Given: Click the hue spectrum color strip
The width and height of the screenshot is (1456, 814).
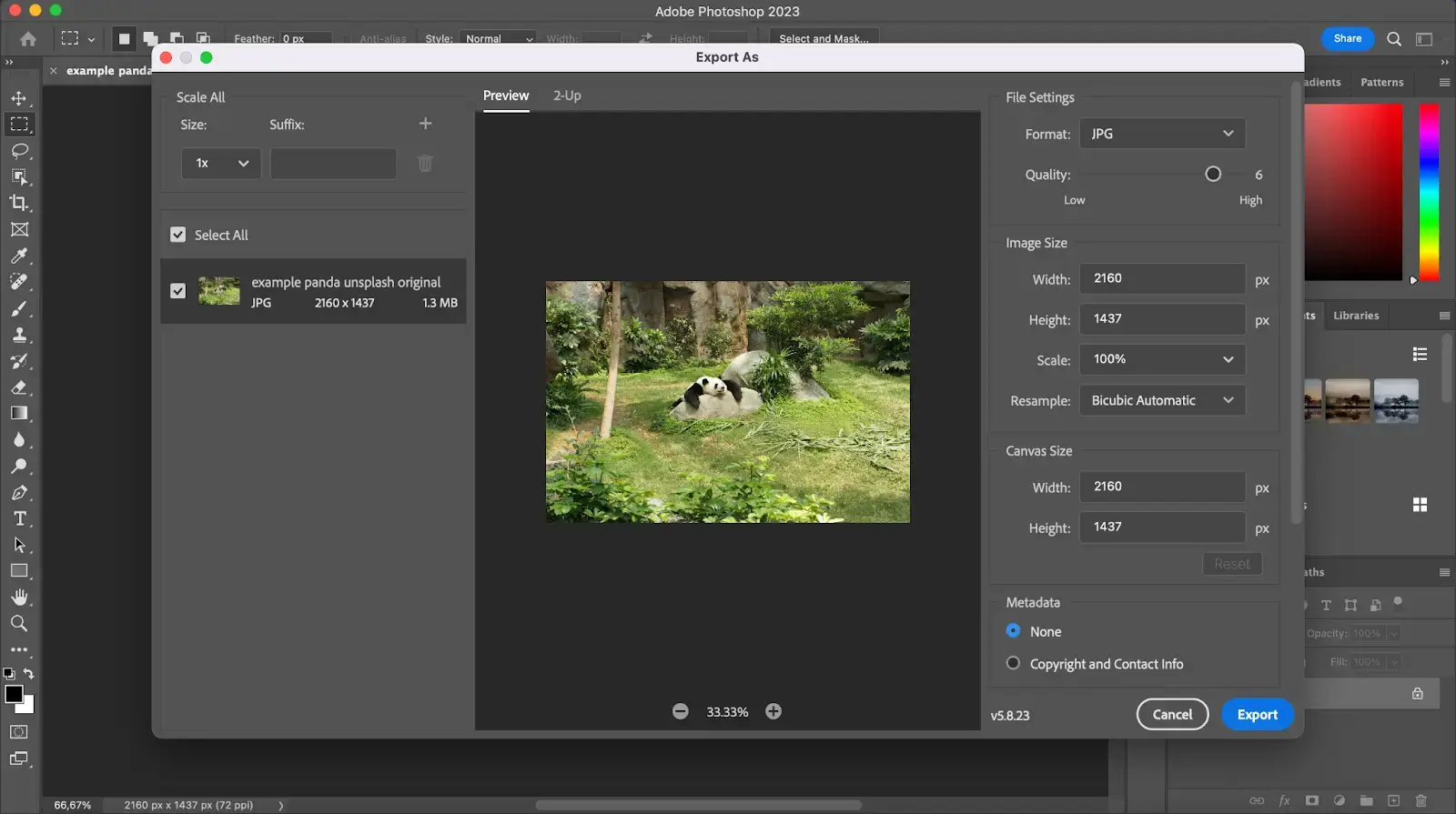Looking at the screenshot, I should (x=1430, y=192).
